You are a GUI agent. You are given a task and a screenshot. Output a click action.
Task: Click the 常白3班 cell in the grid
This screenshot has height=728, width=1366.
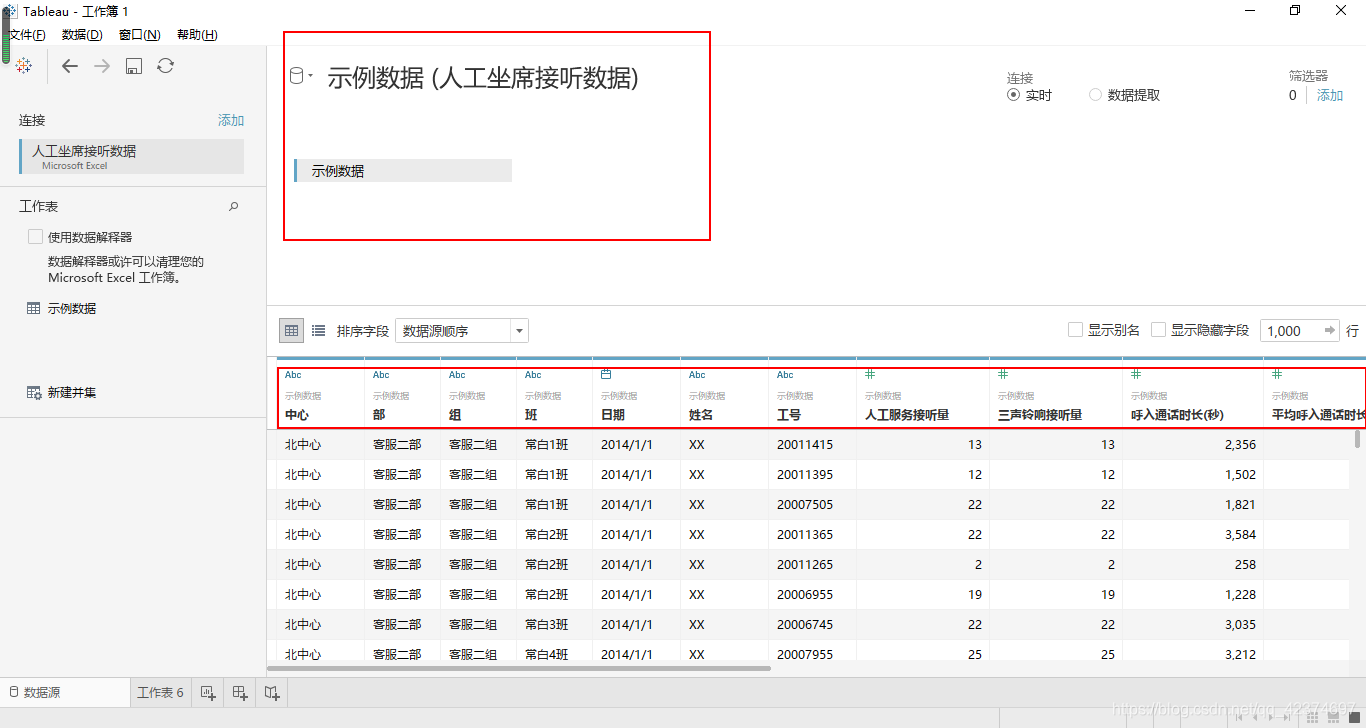click(547, 624)
